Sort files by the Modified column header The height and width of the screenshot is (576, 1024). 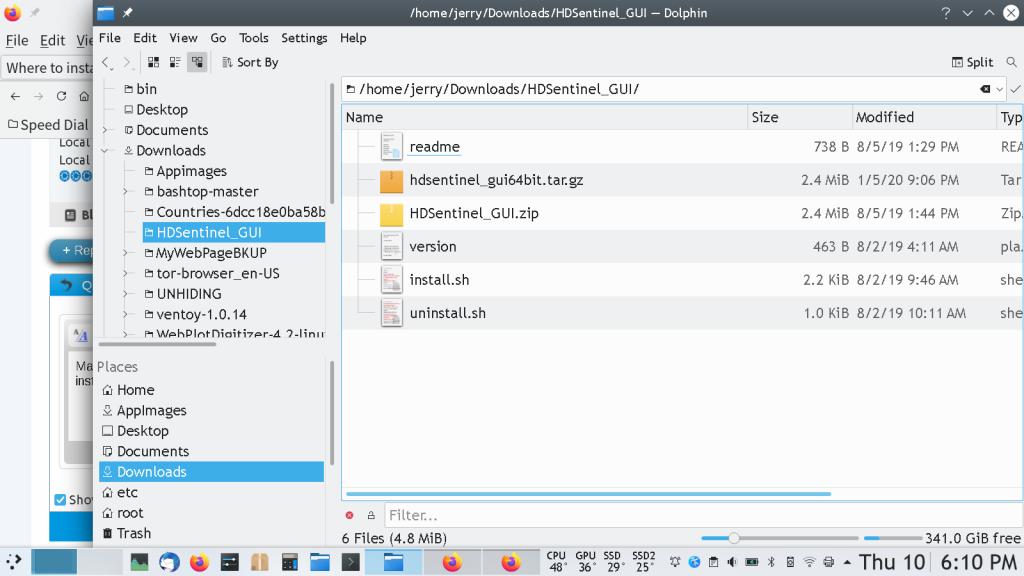[884, 117]
